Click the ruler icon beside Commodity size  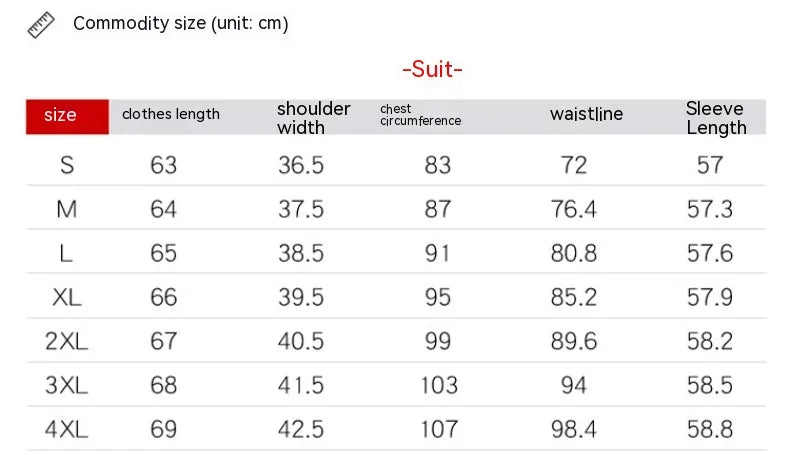tap(41, 25)
